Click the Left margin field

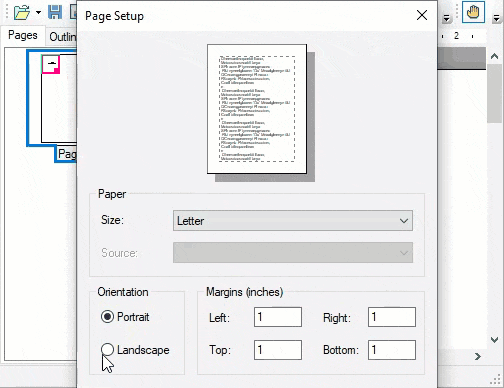(278, 317)
